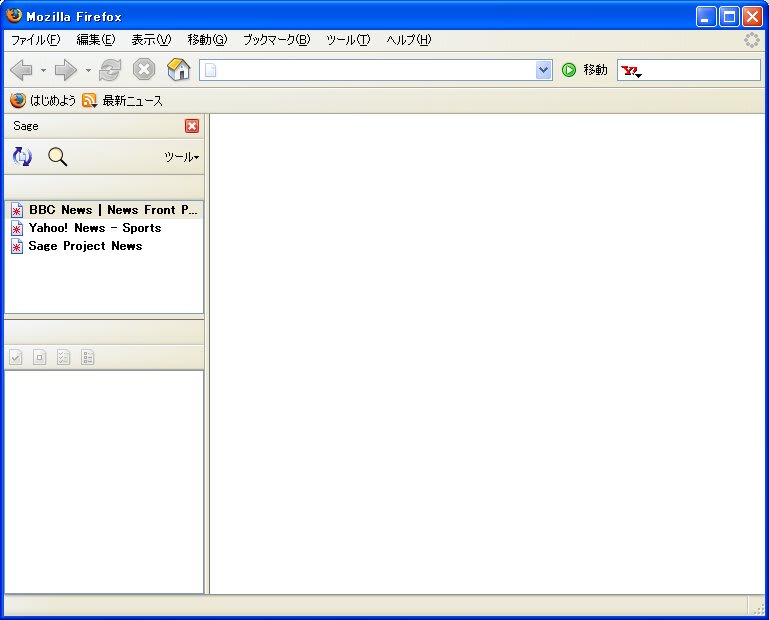Image resolution: width=769 pixels, height=620 pixels.
Task: Click the BBC News feed icon
Action: [x=17, y=210]
